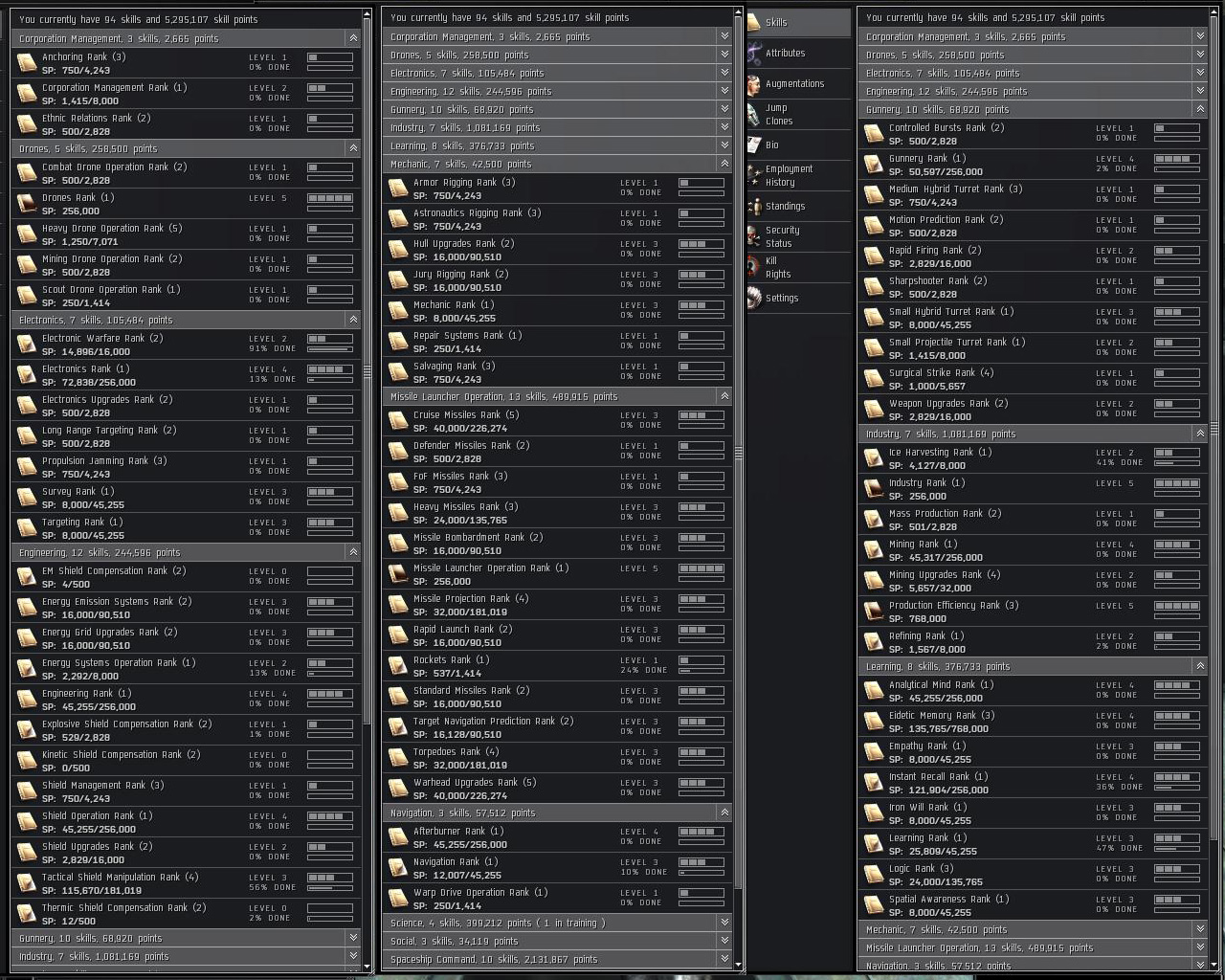Click the Eidetic Memory skill icon
Viewport: 1225px width, 980px height.
(874, 722)
